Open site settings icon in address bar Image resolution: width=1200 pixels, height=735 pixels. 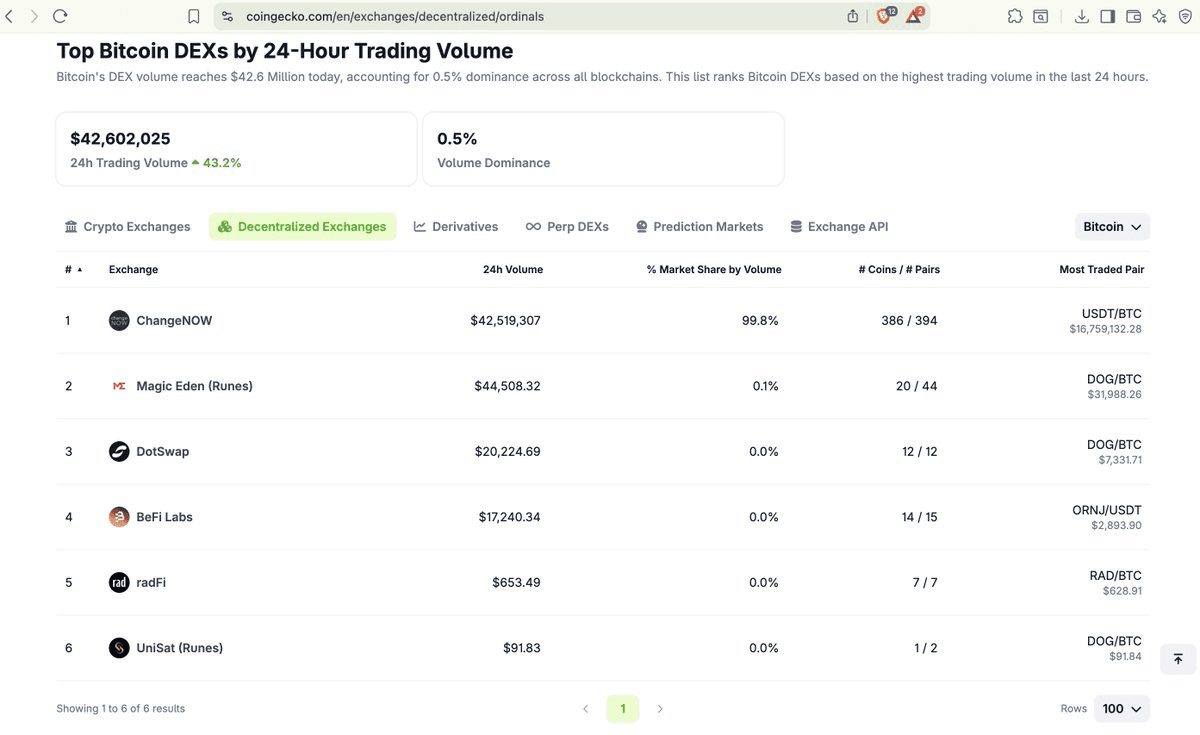click(x=227, y=16)
